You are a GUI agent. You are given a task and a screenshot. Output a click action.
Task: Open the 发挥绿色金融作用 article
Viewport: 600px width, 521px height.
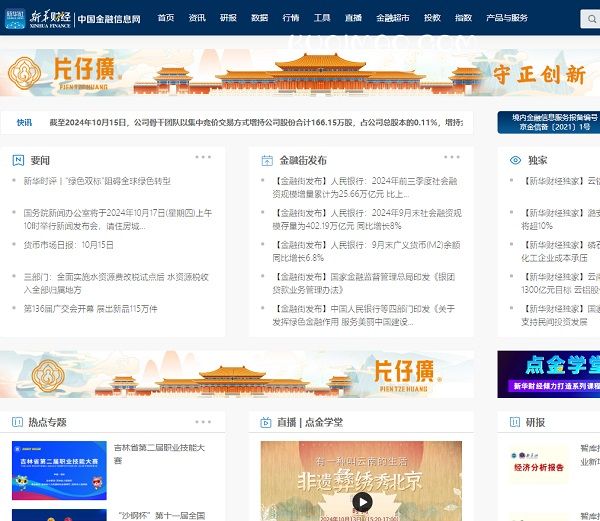(364, 315)
